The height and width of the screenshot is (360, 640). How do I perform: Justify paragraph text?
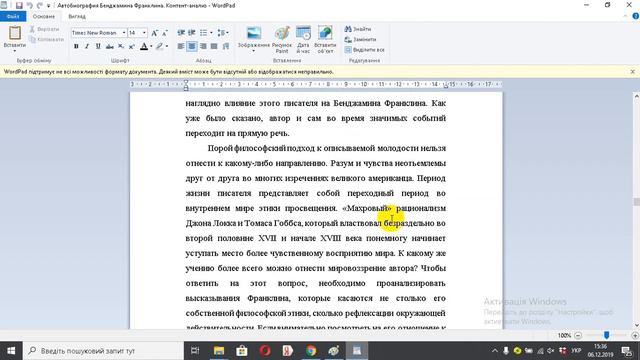pyautogui.click(x=214, y=47)
